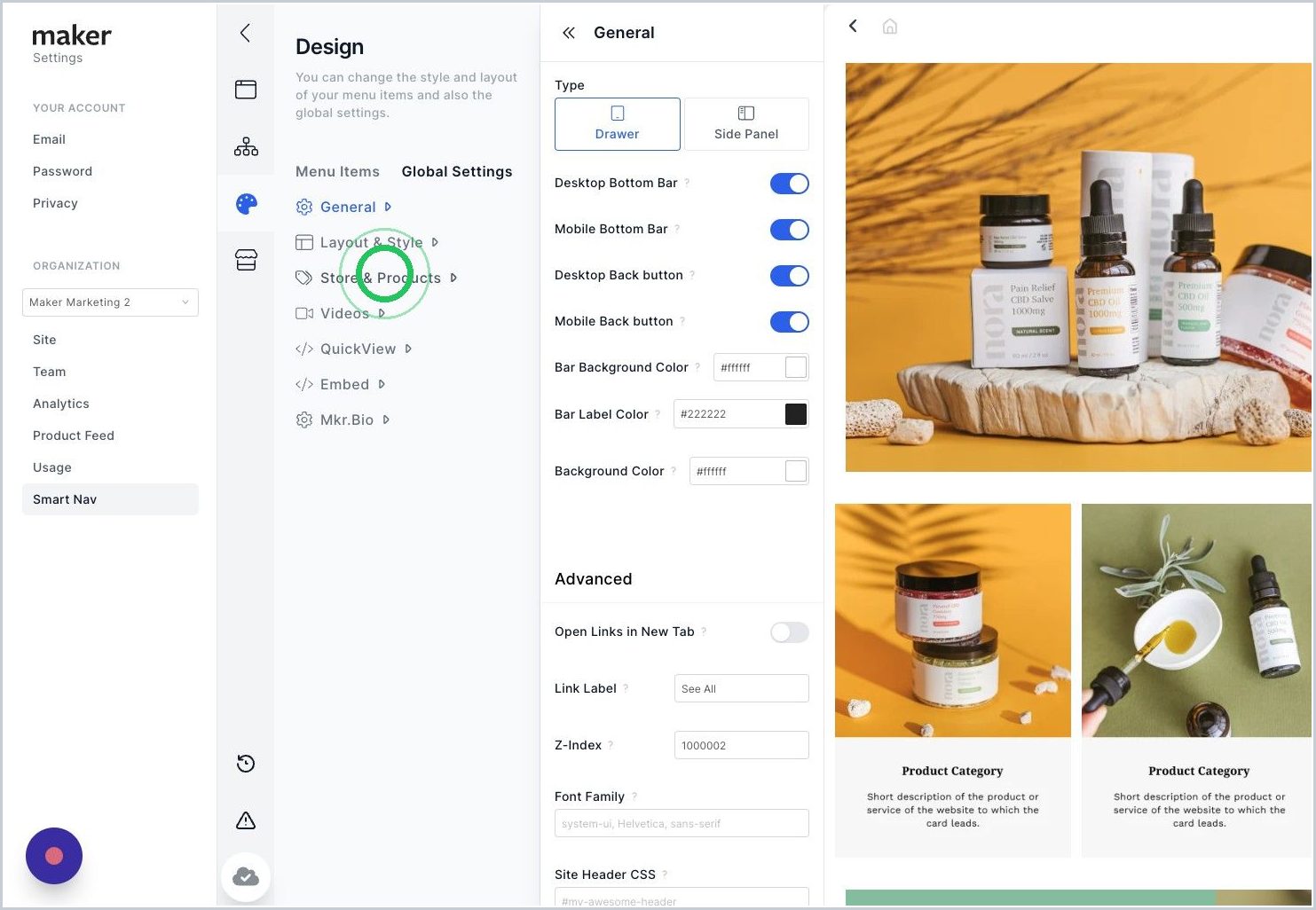
Task: Toggle Mobile Back button switch
Action: point(790,322)
